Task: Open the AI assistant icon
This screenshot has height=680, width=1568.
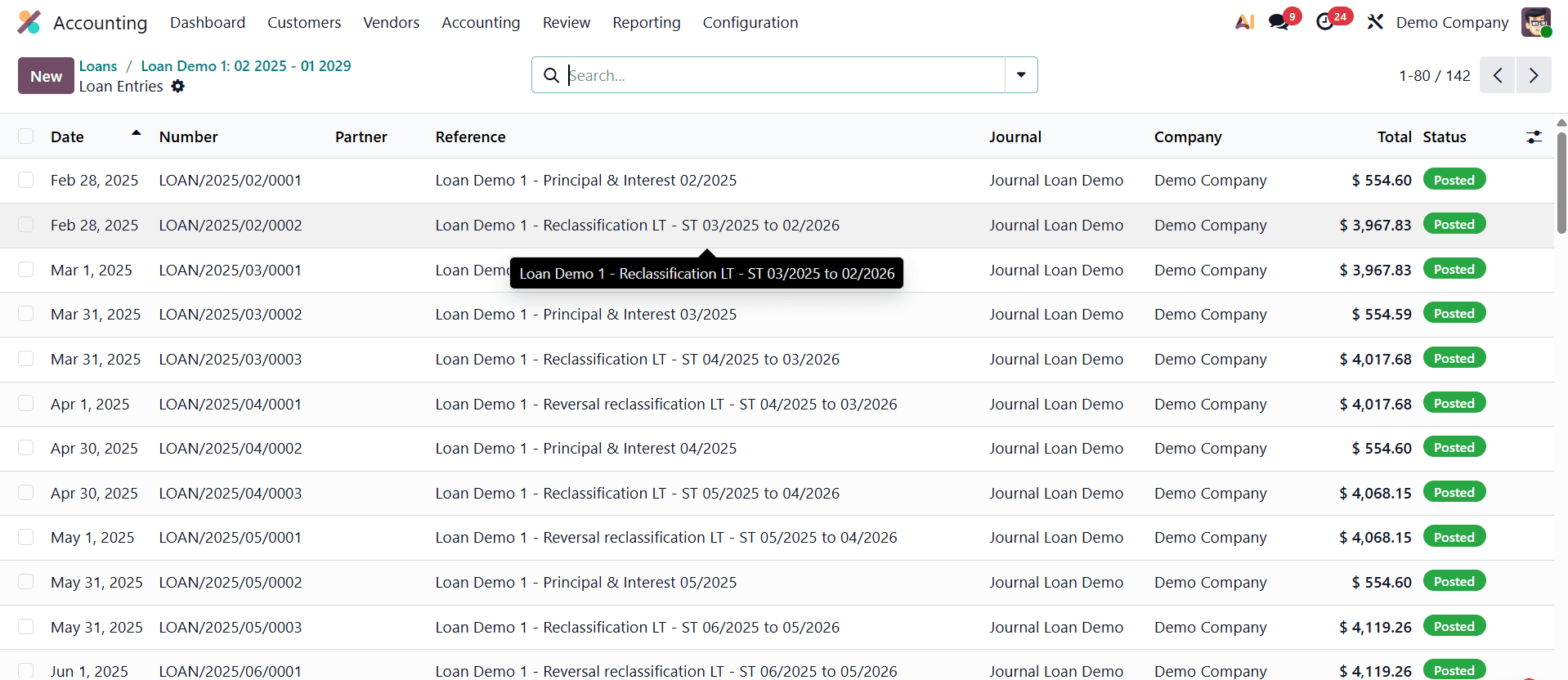Action: (x=1244, y=22)
